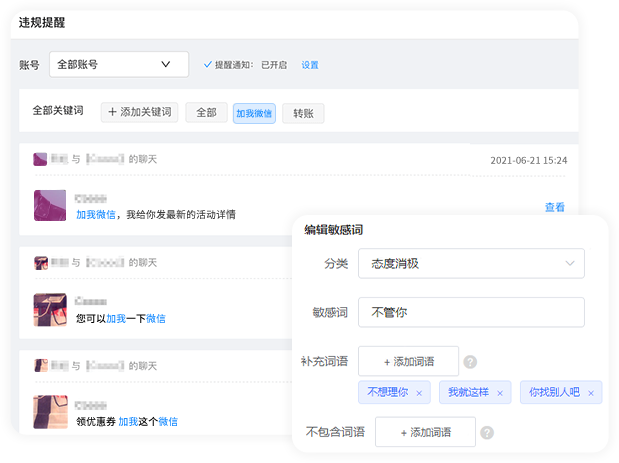619x463 pixels.
Task: Remove the 你找别人吧 tag with its x icon
Action: point(591,393)
